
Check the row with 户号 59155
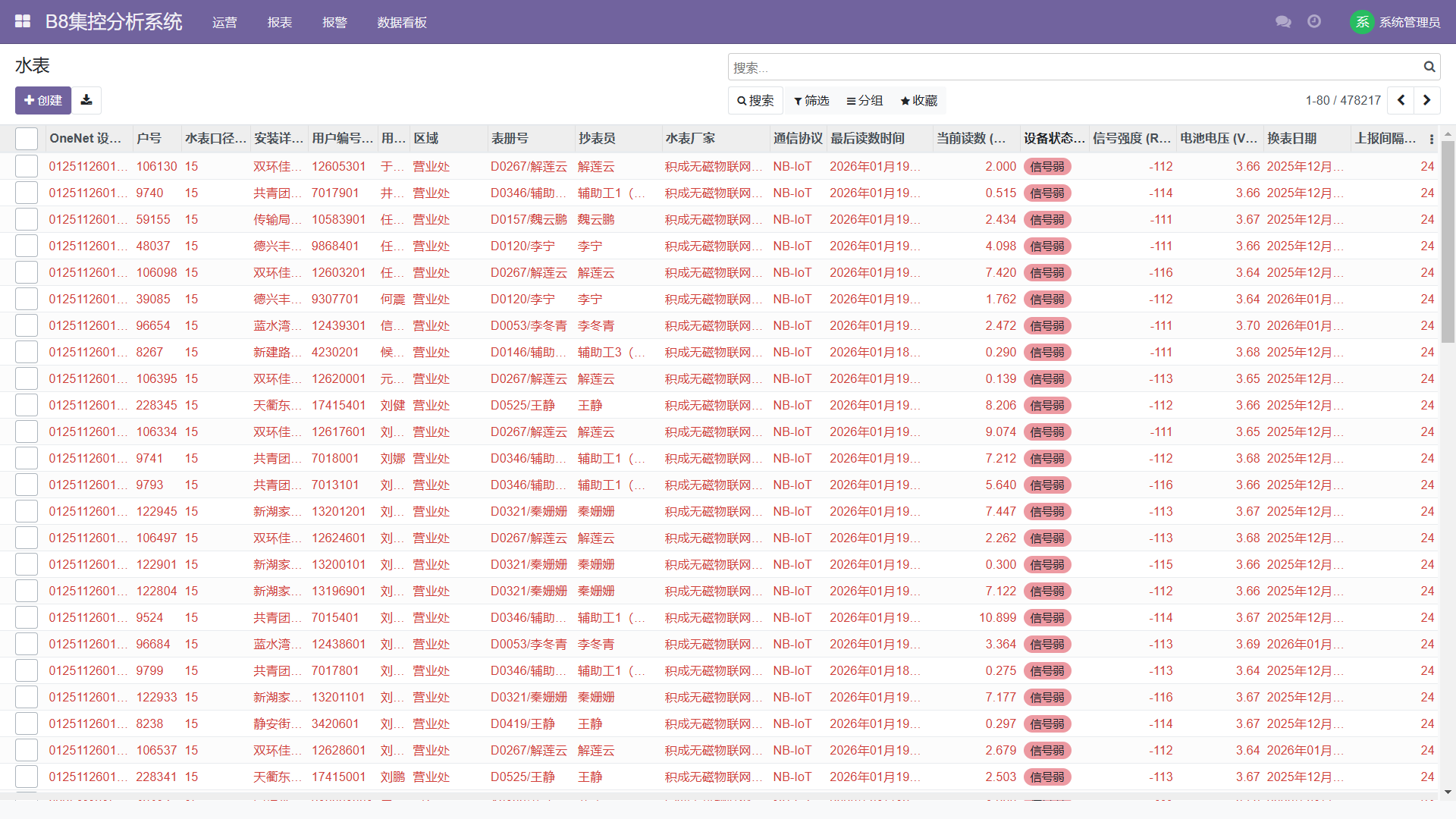27,219
